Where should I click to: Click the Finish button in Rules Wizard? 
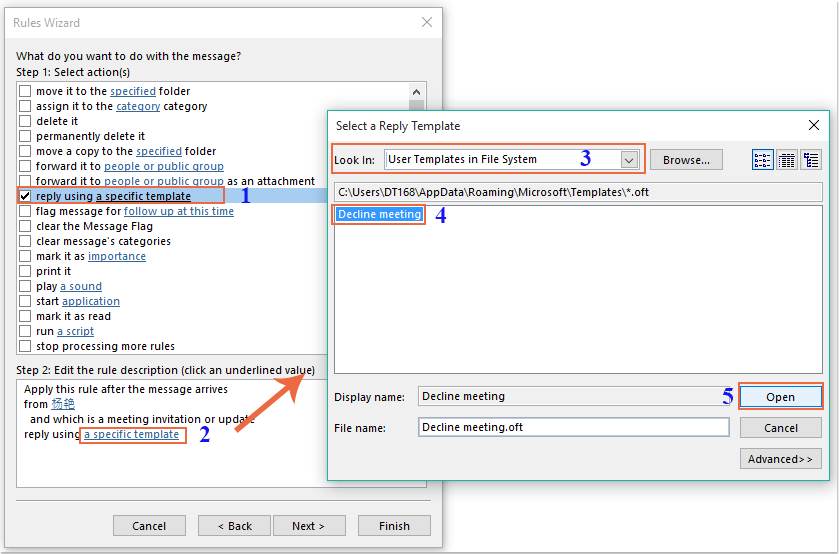pos(394,526)
